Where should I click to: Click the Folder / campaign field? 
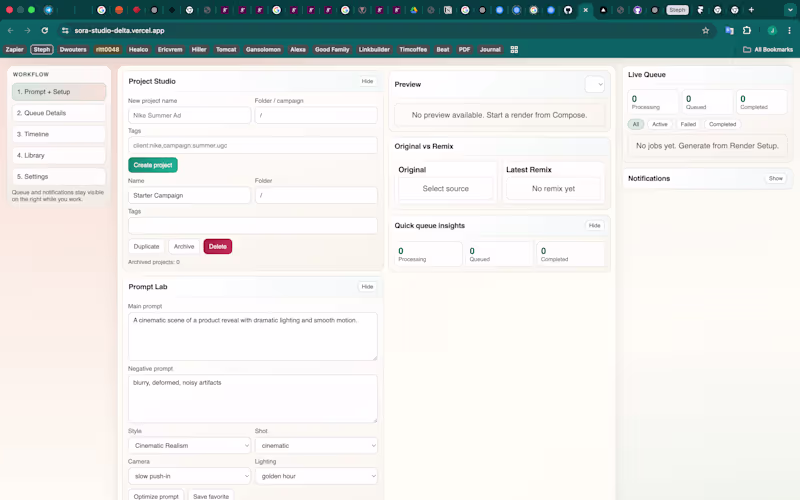316,115
